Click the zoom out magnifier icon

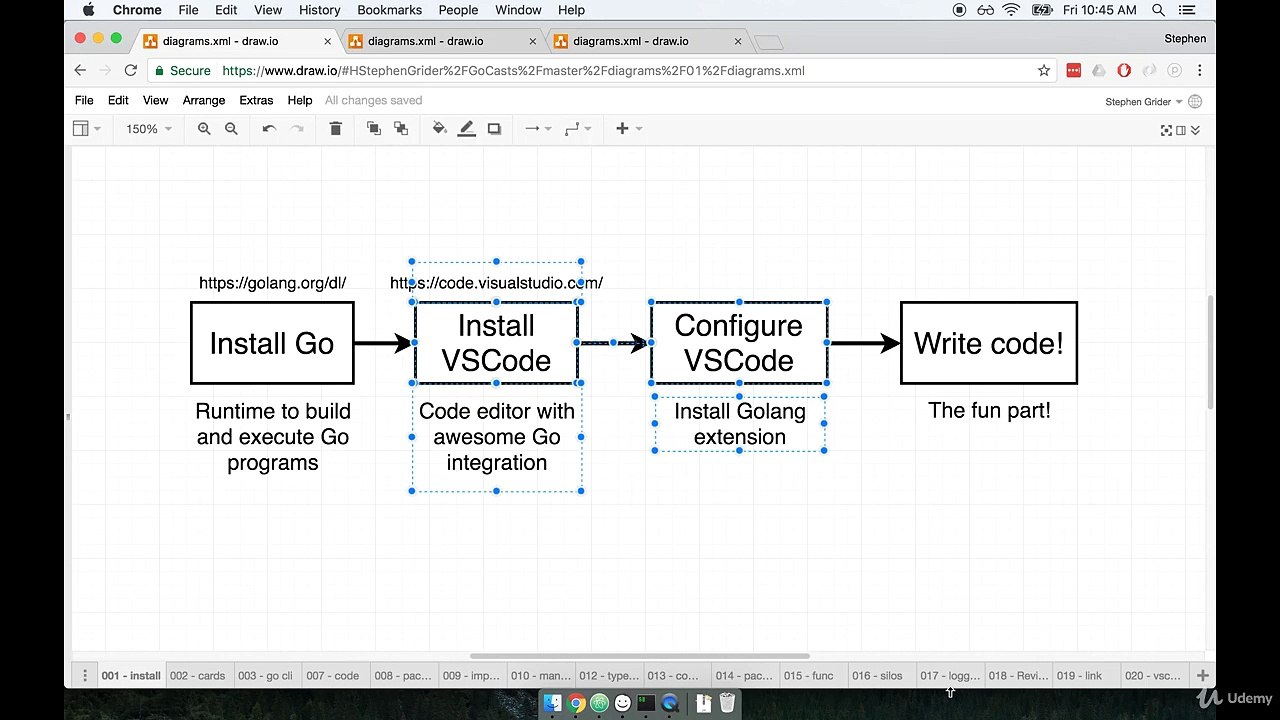pos(231,129)
